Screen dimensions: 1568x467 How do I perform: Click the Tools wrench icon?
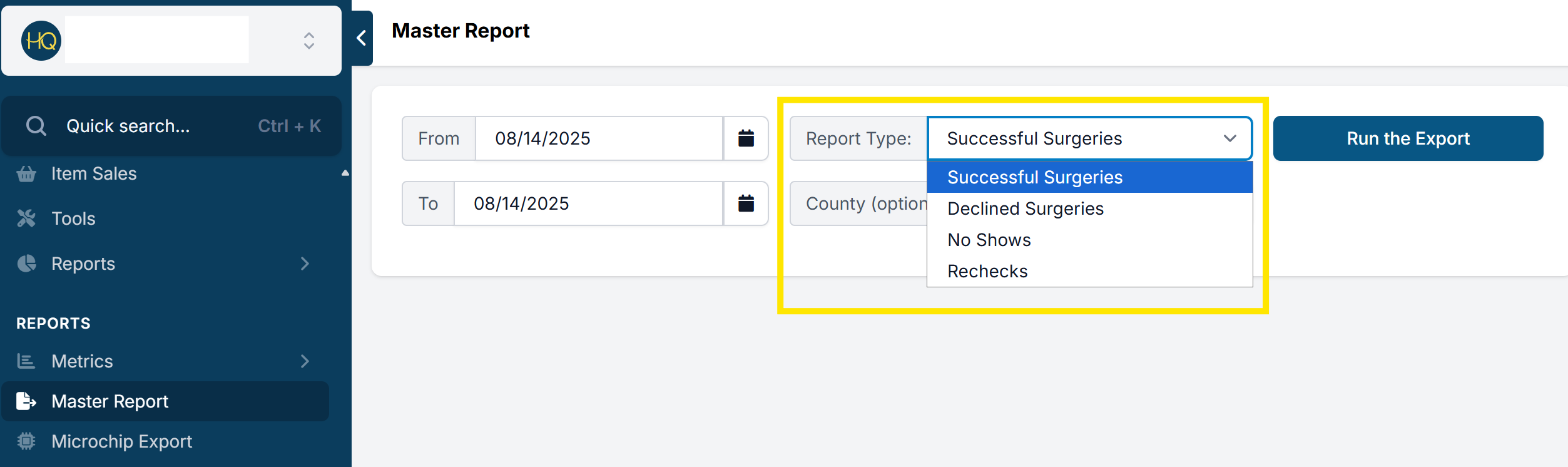point(26,218)
